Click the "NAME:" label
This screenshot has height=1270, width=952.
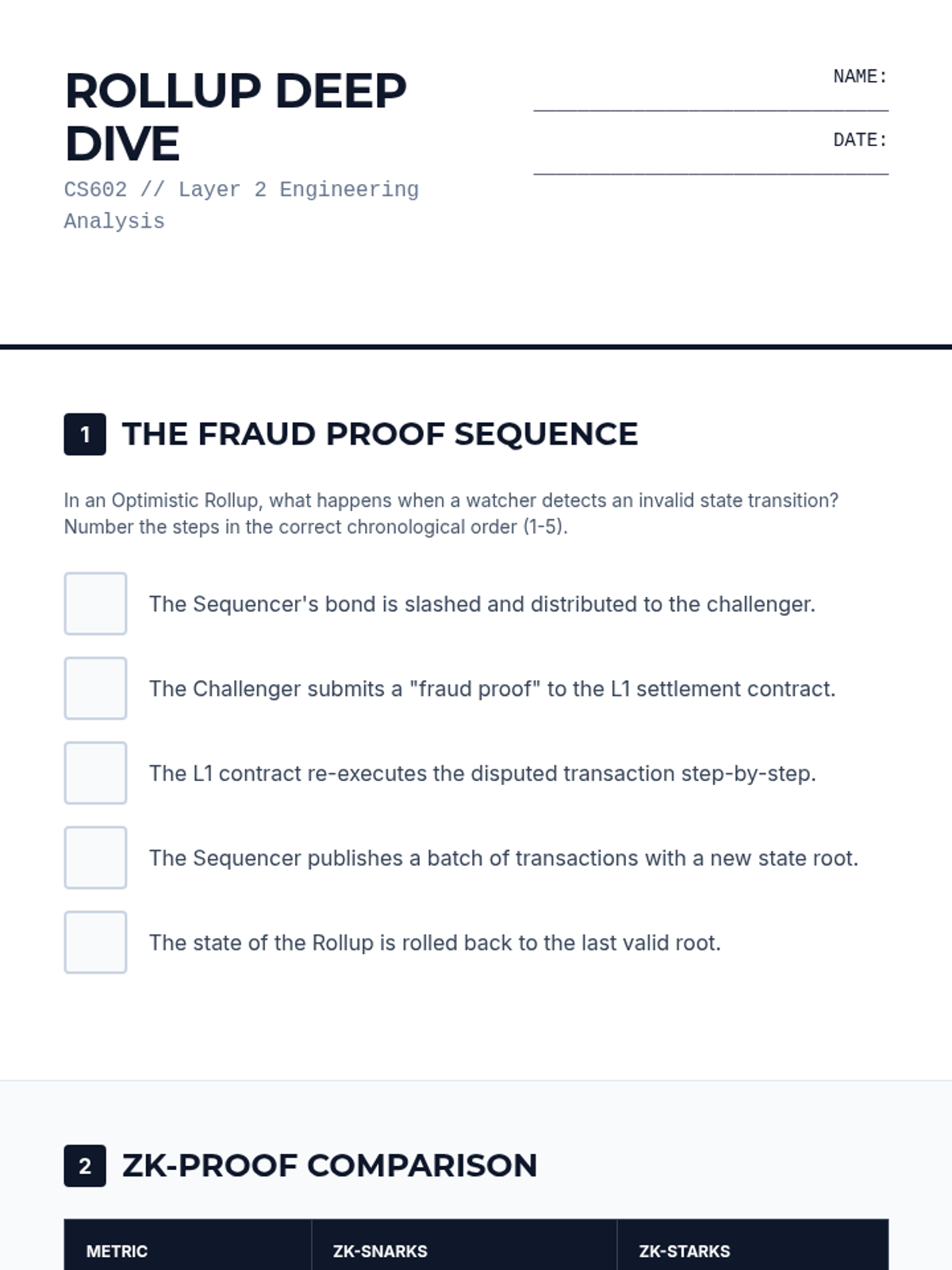[860, 77]
